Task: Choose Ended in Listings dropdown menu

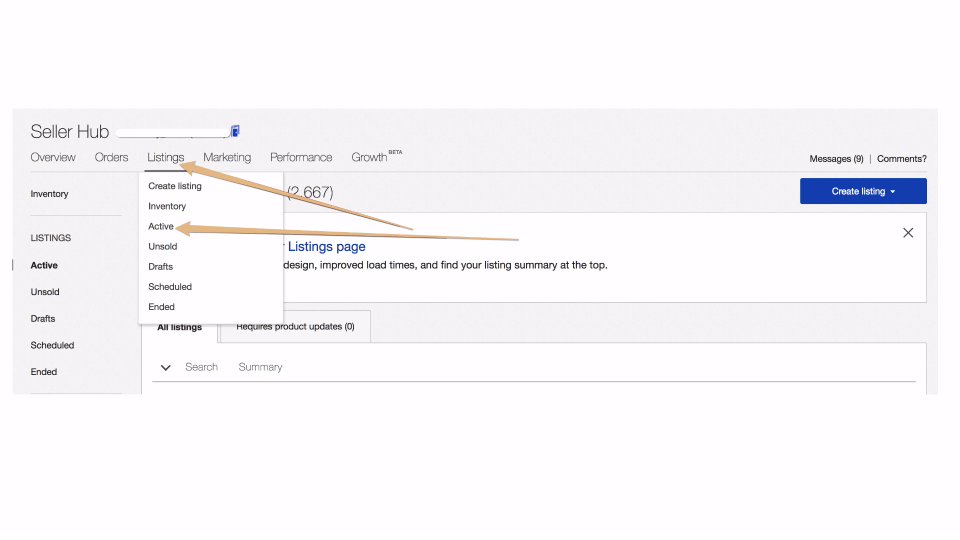Action: (x=162, y=307)
